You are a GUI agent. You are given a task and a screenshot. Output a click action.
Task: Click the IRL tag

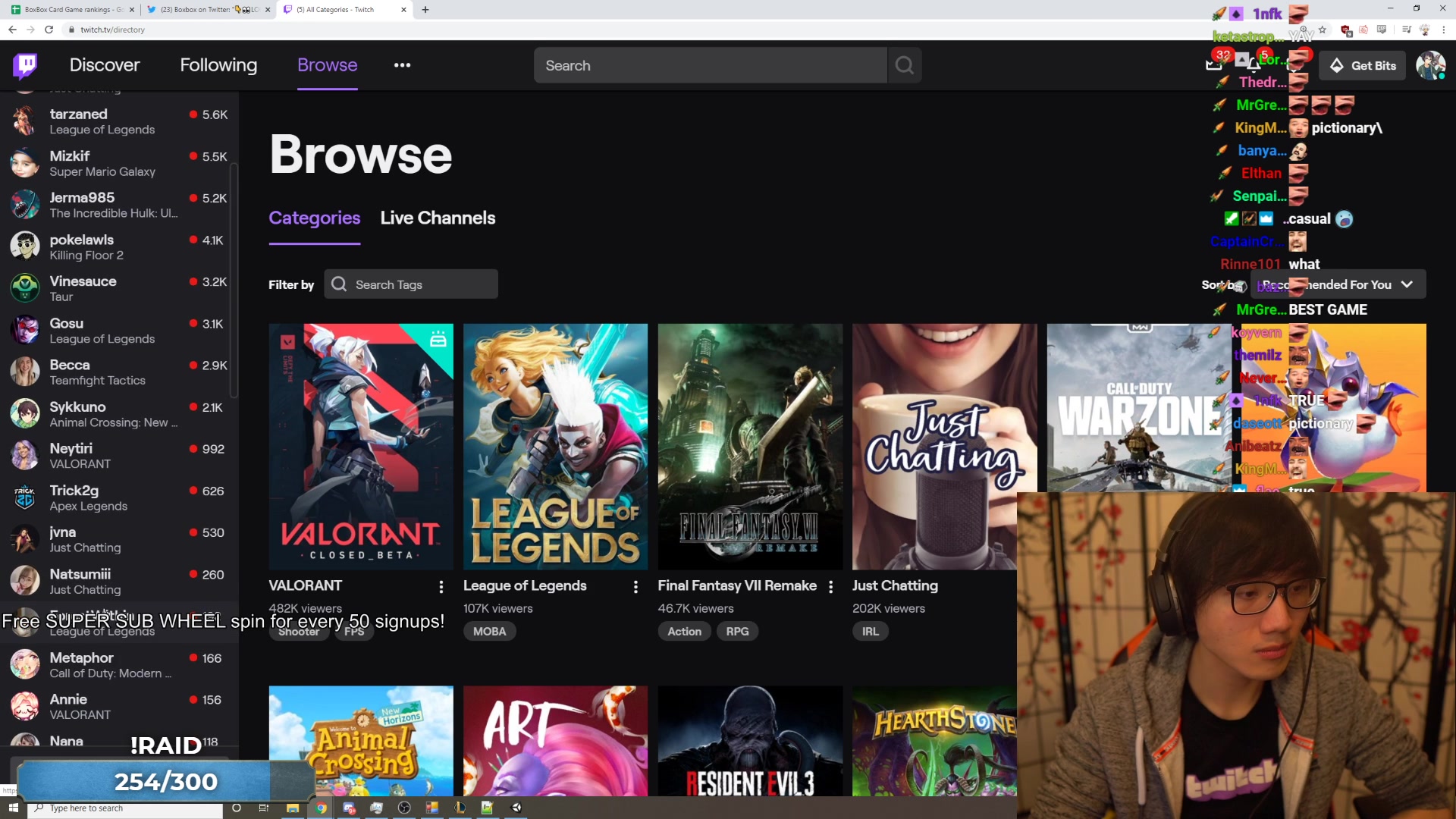870,632
